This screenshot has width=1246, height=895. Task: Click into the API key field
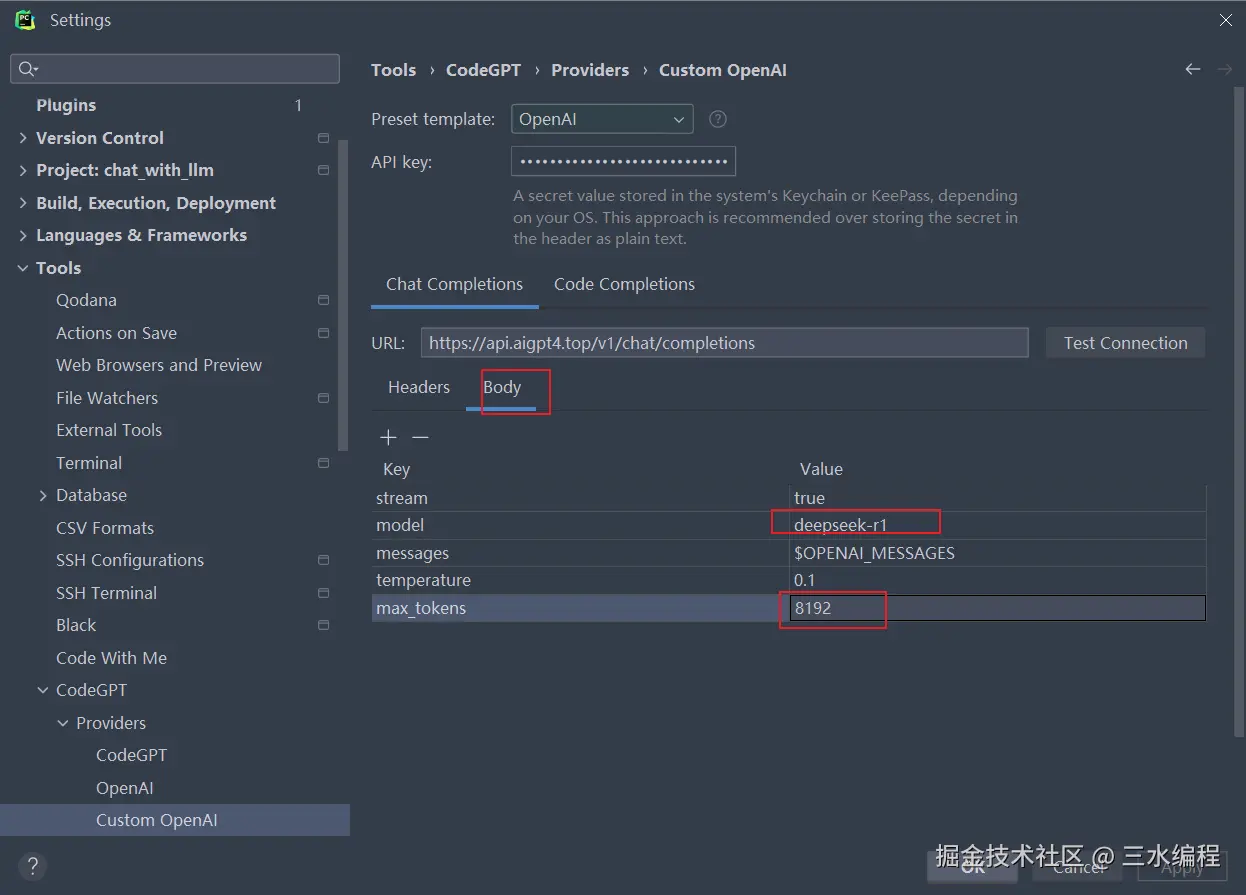pyautogui.click(x=623, y=161)
